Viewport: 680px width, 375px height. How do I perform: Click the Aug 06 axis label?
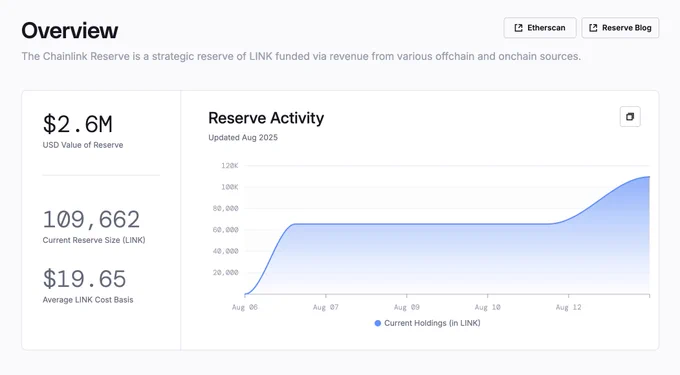(x=245, y=307)
